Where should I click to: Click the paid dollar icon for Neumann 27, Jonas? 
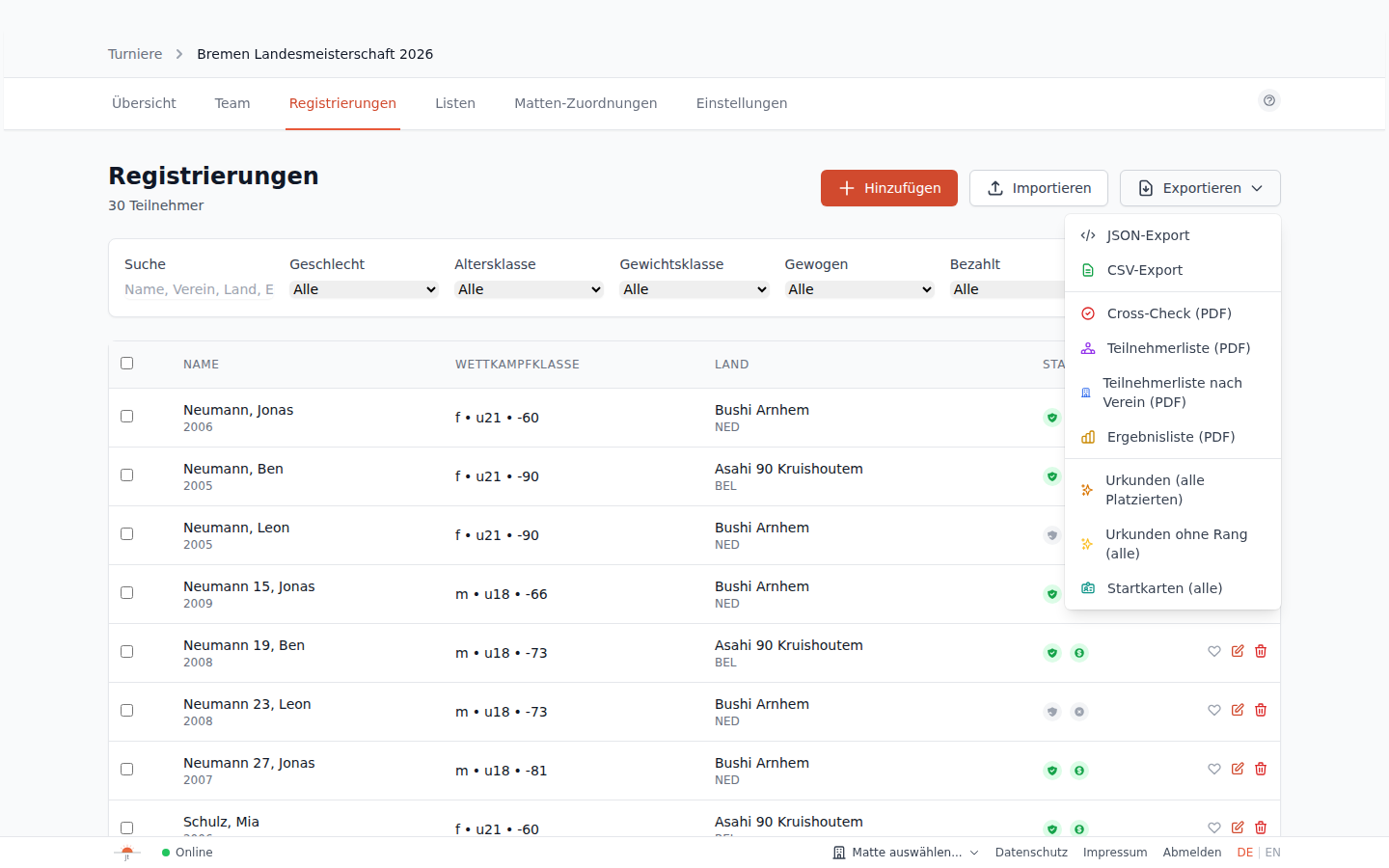[1079, 771]
